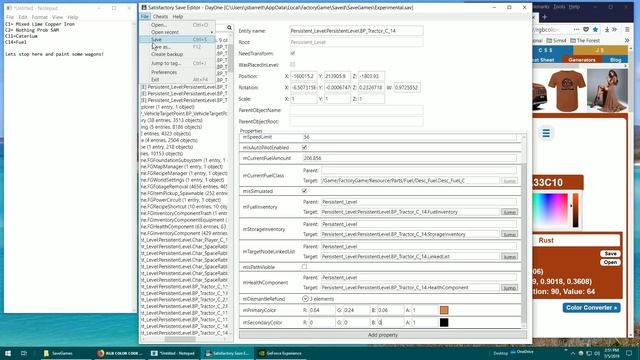Click Sims4 bookmark folder in Firefox
Image resolution: width=640 pixels, height=360 pixels.
pyautogui.click(x=557, y=40)
